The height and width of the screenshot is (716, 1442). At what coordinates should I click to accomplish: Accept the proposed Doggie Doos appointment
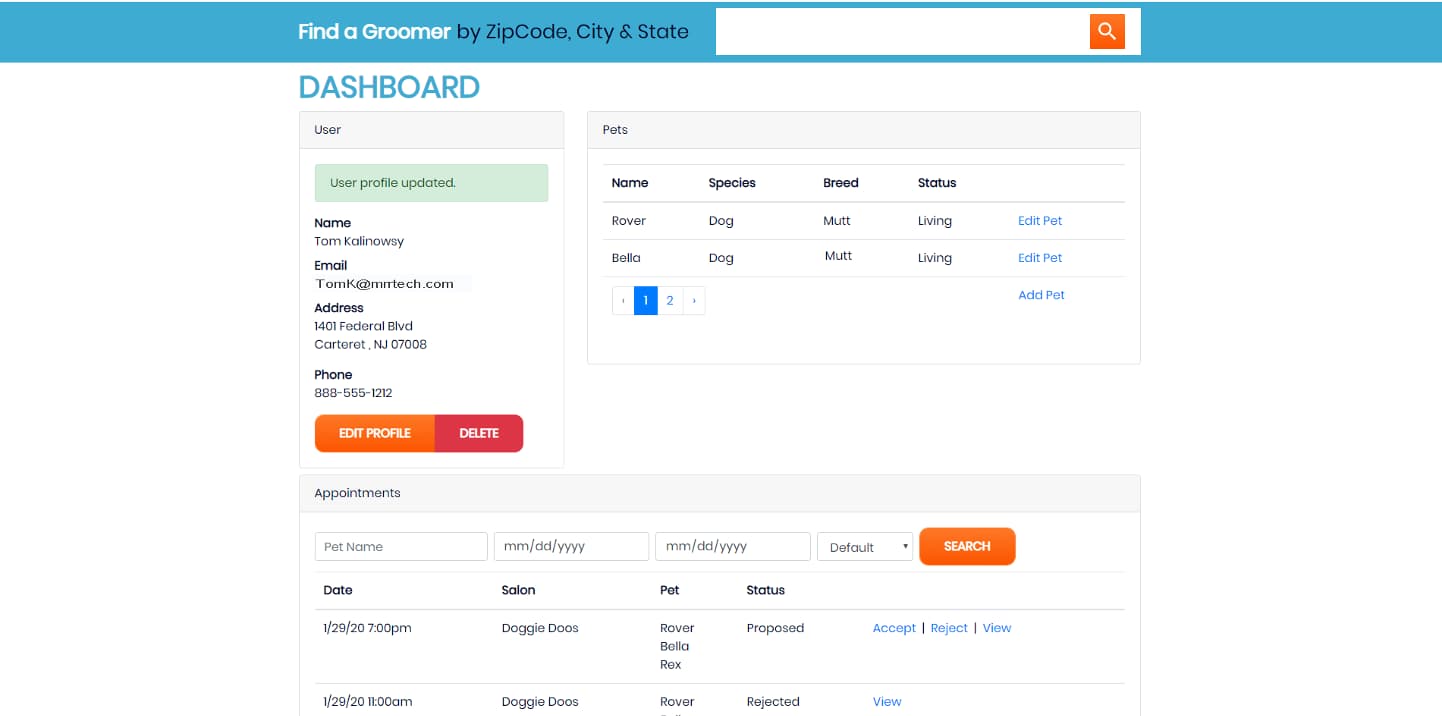tap(893, 627)
